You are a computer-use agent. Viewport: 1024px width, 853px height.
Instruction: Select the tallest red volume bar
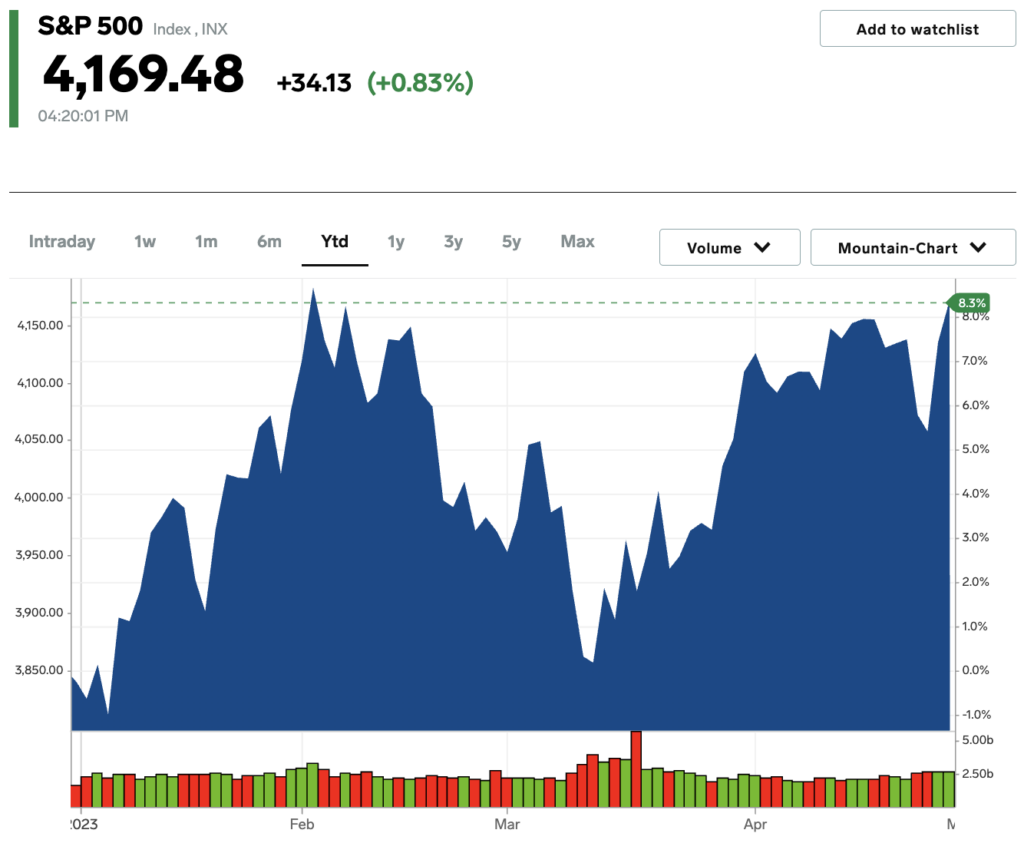click(636, 769)
